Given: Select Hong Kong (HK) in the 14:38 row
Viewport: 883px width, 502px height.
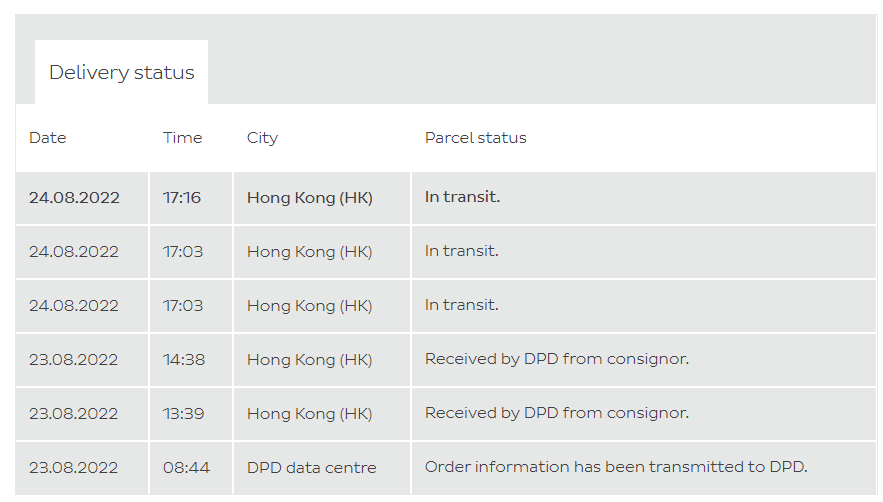Looking at the screenshot, I should (x=309, y=360).
